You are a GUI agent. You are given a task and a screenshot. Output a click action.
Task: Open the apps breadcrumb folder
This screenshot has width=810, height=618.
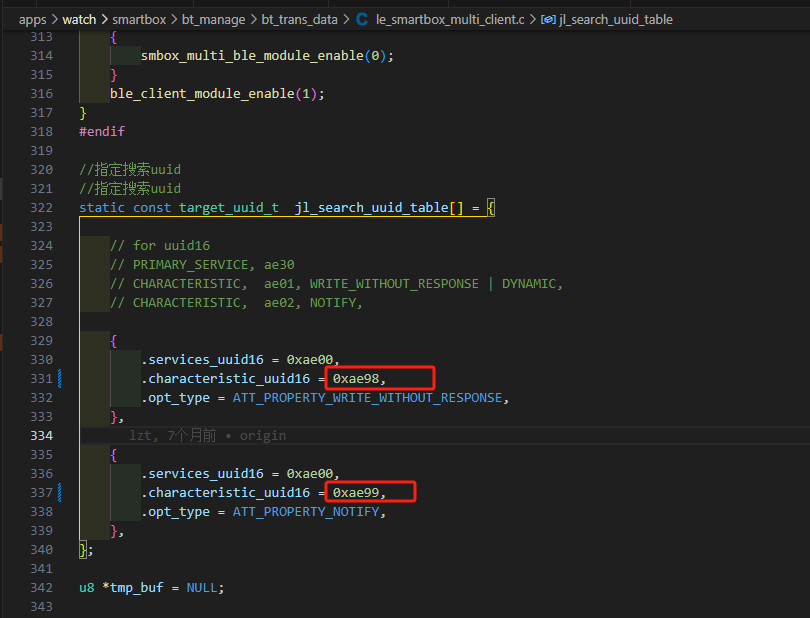coord(33,20)
